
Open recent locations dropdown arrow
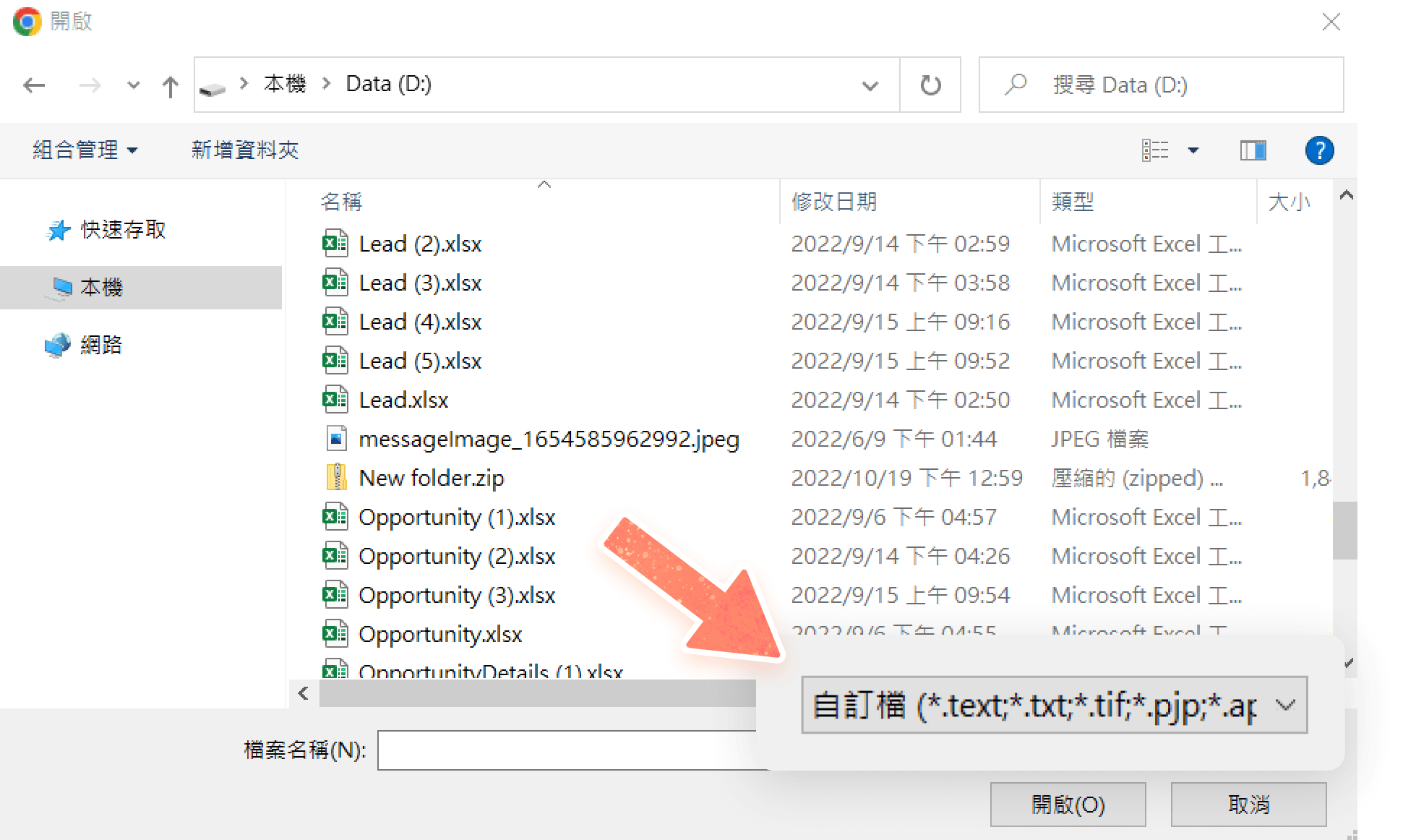click(x=133, y=85)
